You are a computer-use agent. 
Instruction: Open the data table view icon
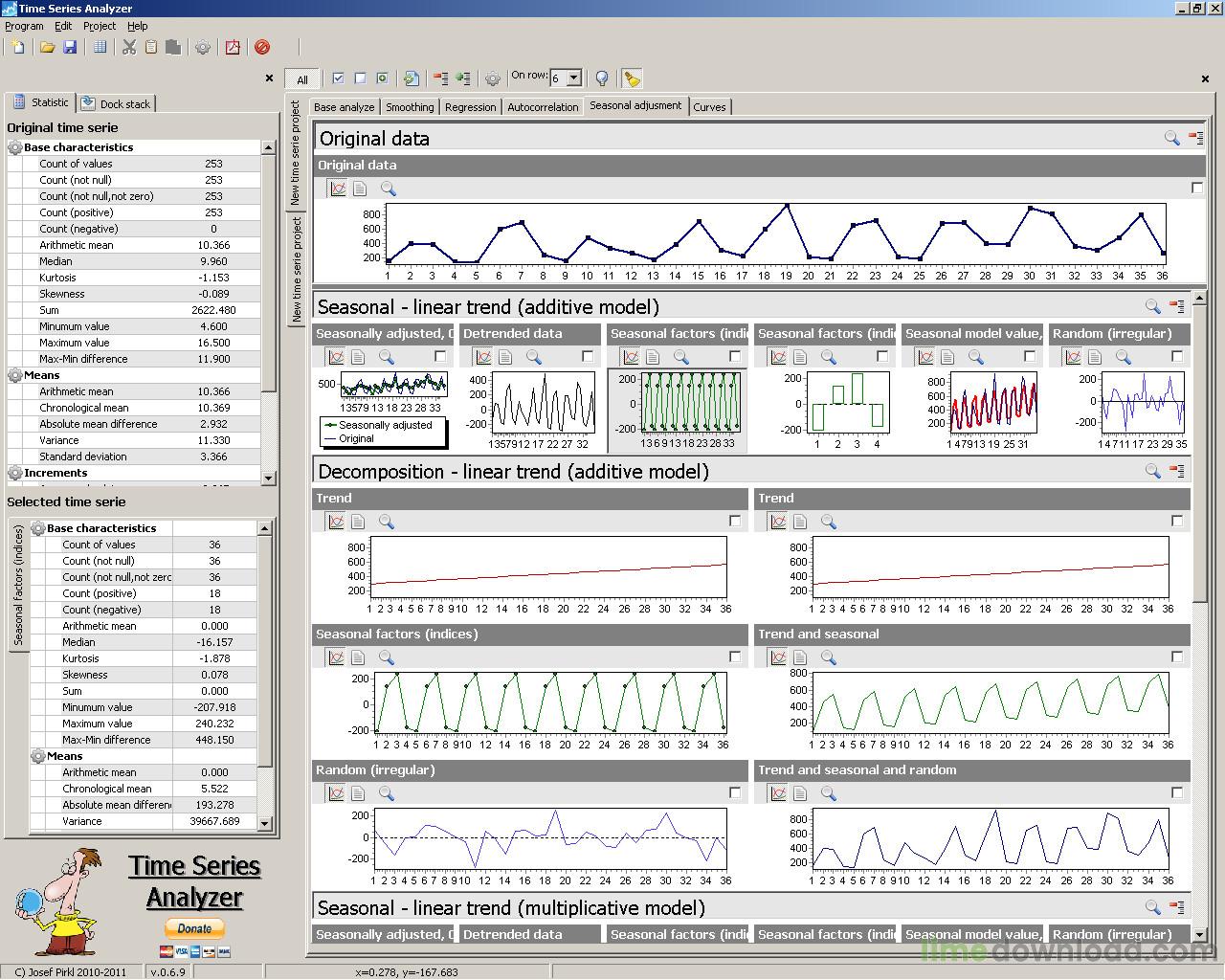99,47
